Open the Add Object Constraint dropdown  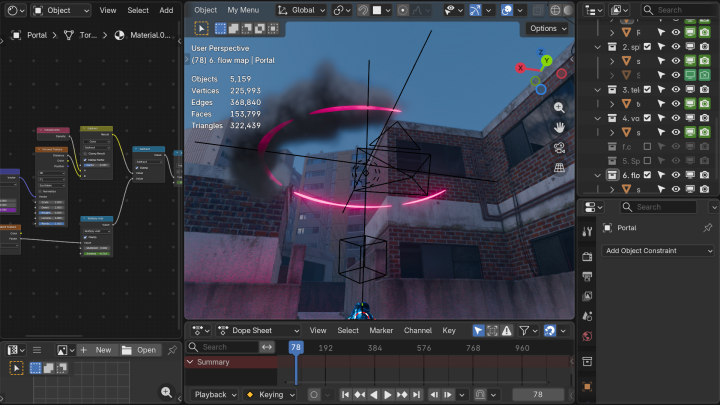coord(659,251)
